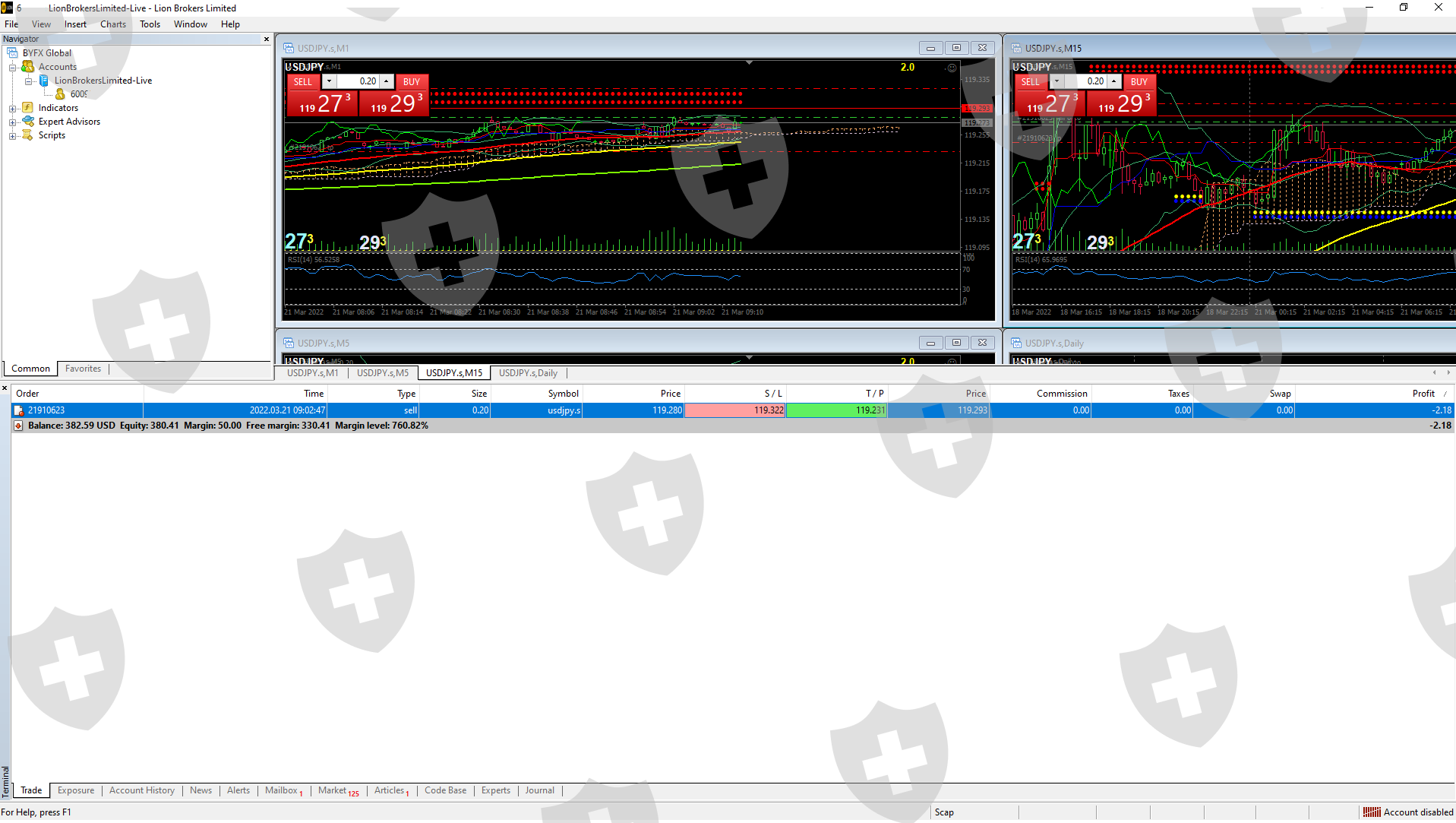Open the File menu

point(11,24)
